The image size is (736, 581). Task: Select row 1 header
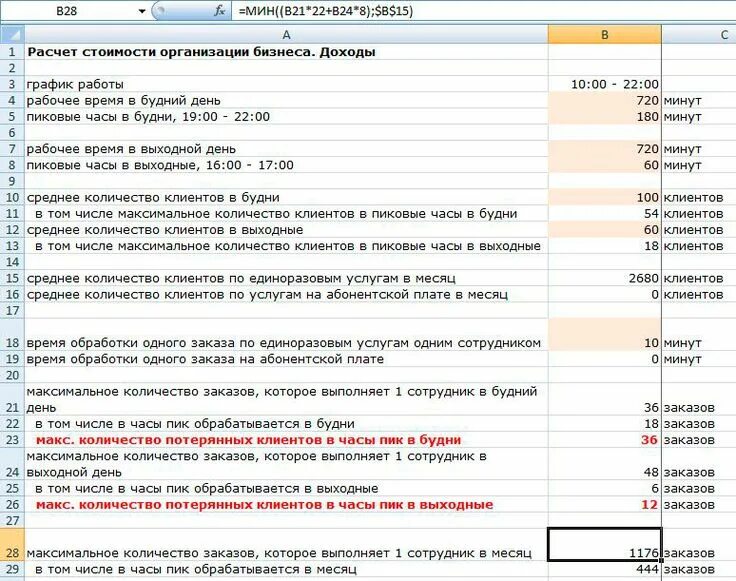12,52
